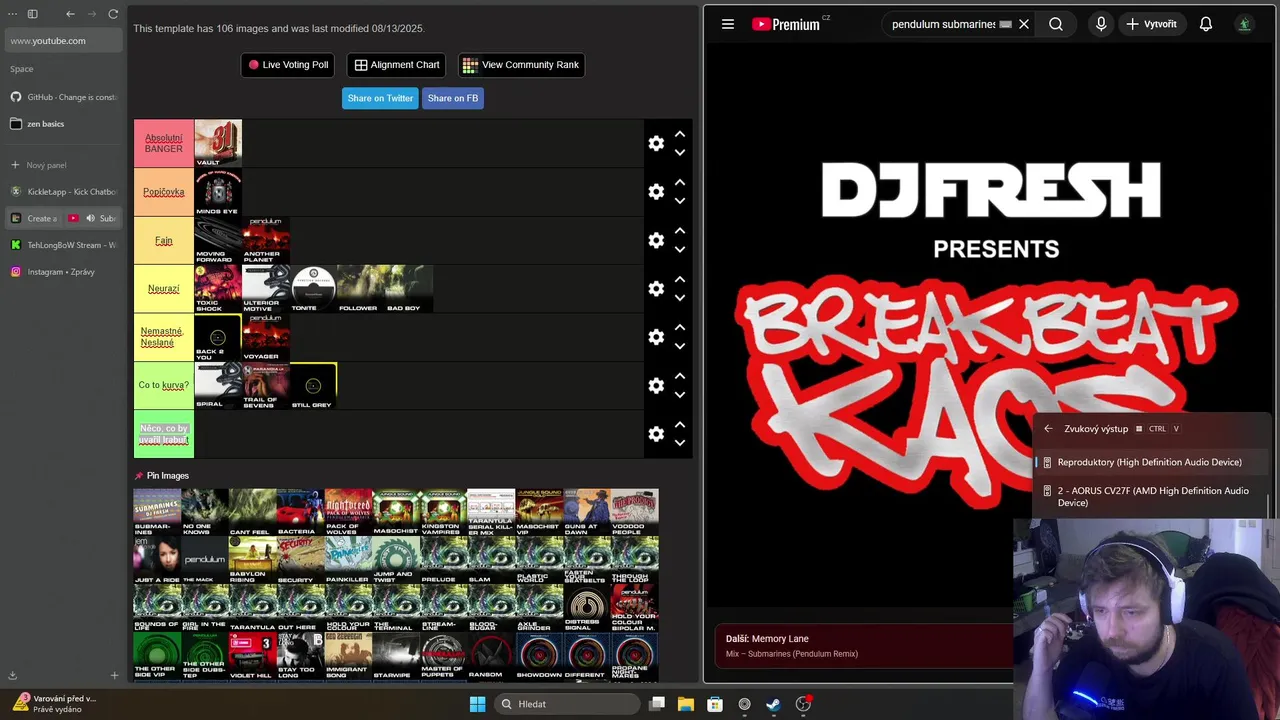Open the Alignment Chart button
Image resolution: width=1280 pixels, height=720 pixels.
pyautogui.click(x=397, y=65)
